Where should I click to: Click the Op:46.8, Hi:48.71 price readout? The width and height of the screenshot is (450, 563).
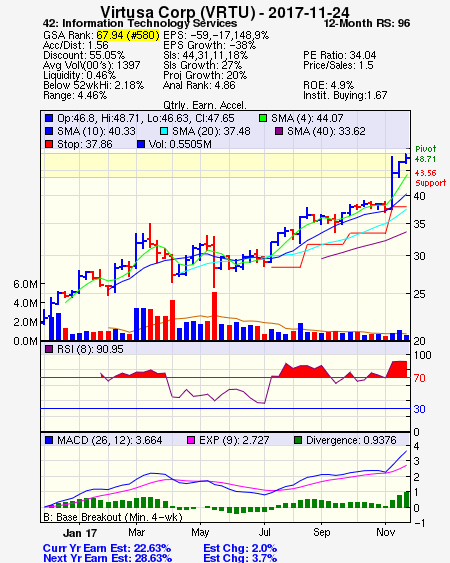click(x=146, y=118)
